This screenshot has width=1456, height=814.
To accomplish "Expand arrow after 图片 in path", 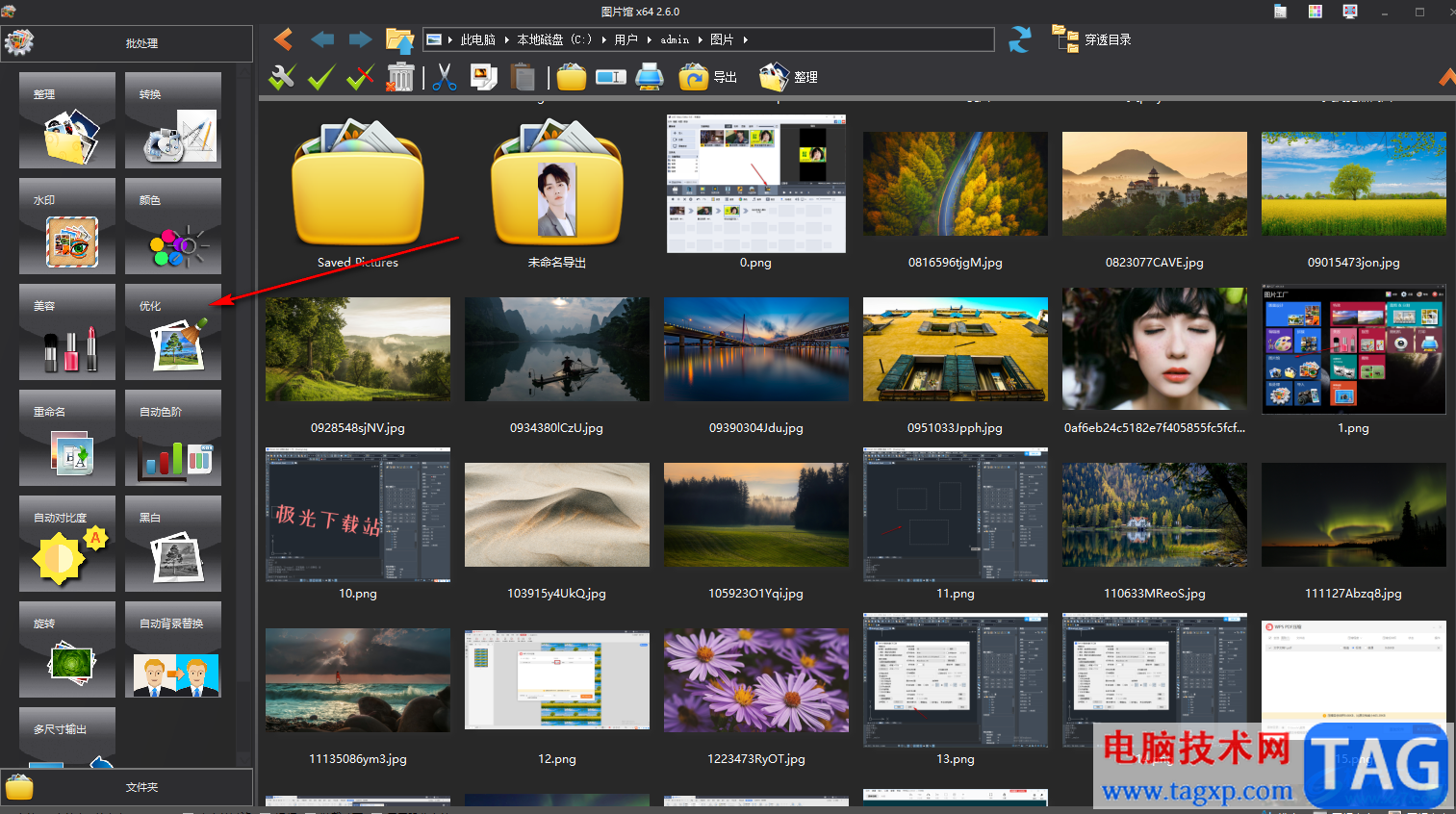I will (746, 39).
